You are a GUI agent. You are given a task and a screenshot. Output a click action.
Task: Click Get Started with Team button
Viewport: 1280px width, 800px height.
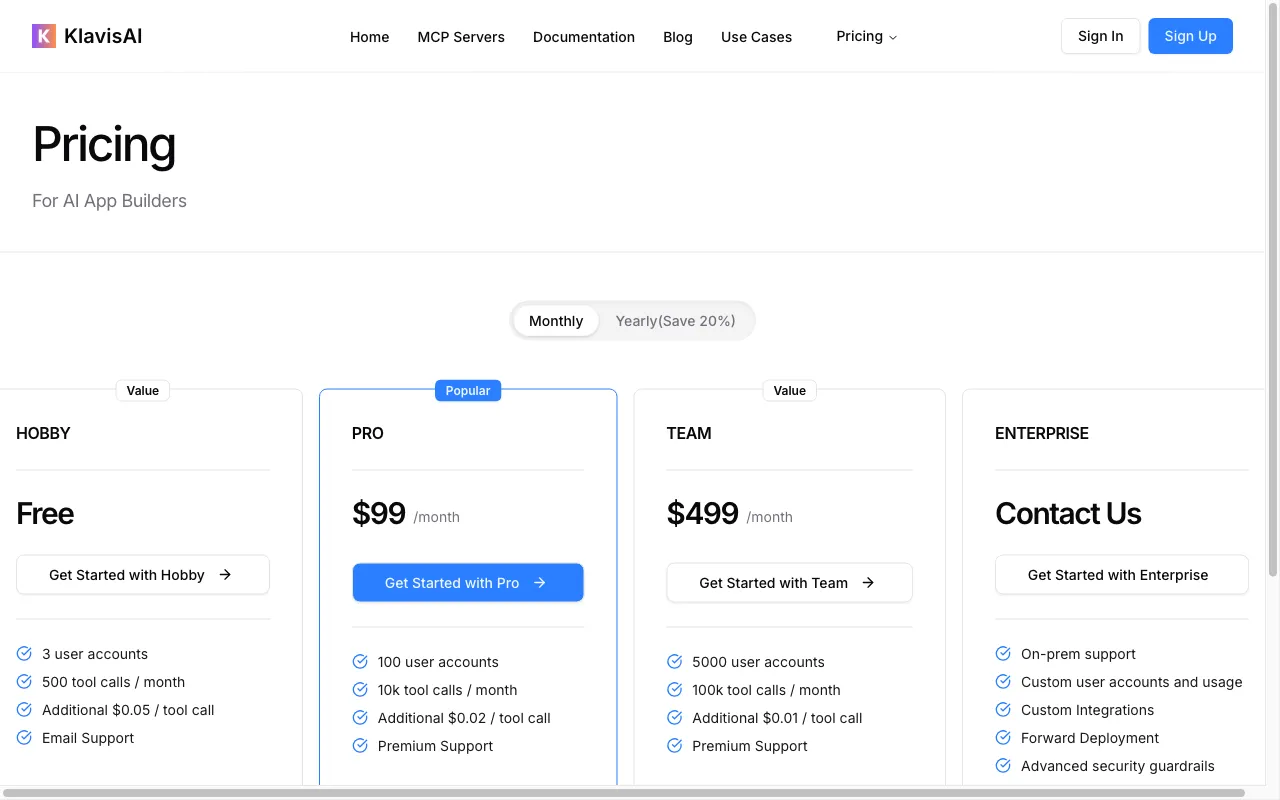790,583
